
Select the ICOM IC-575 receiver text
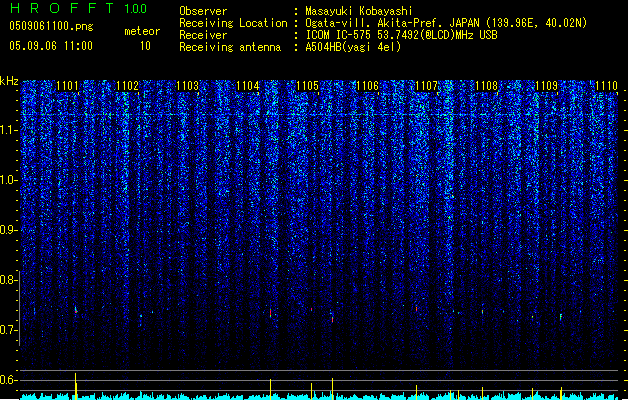pyautogui.click(x=401, y=35)
